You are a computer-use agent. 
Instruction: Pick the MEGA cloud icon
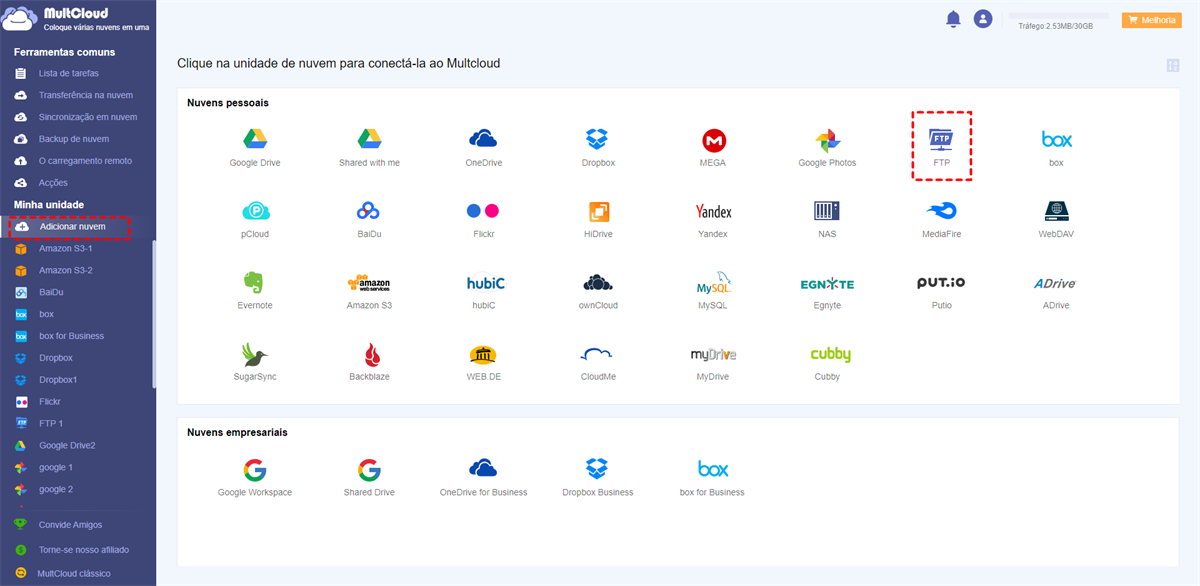(713, 146)
